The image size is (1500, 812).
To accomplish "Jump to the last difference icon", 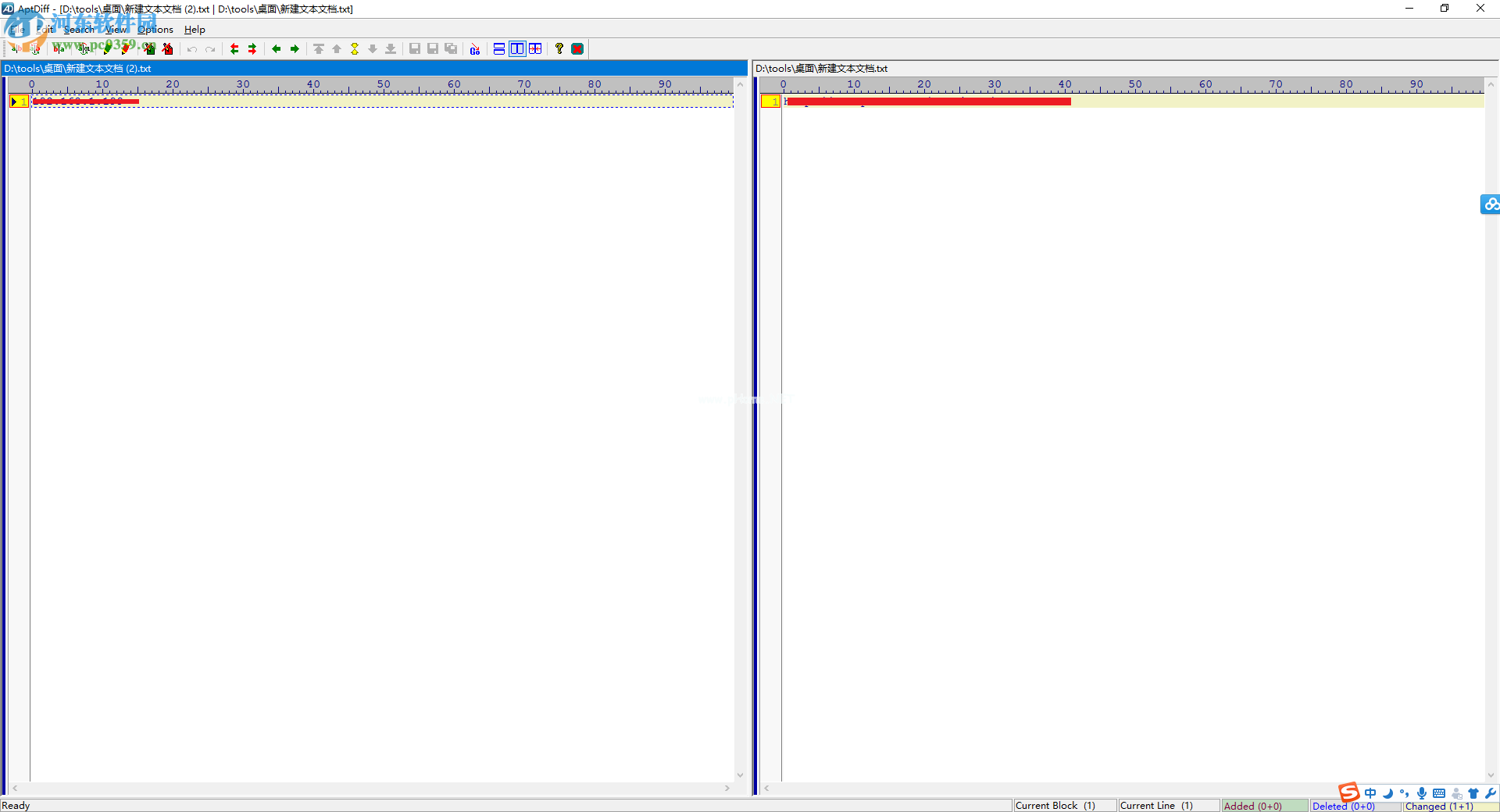I will [x=391, y=48].
